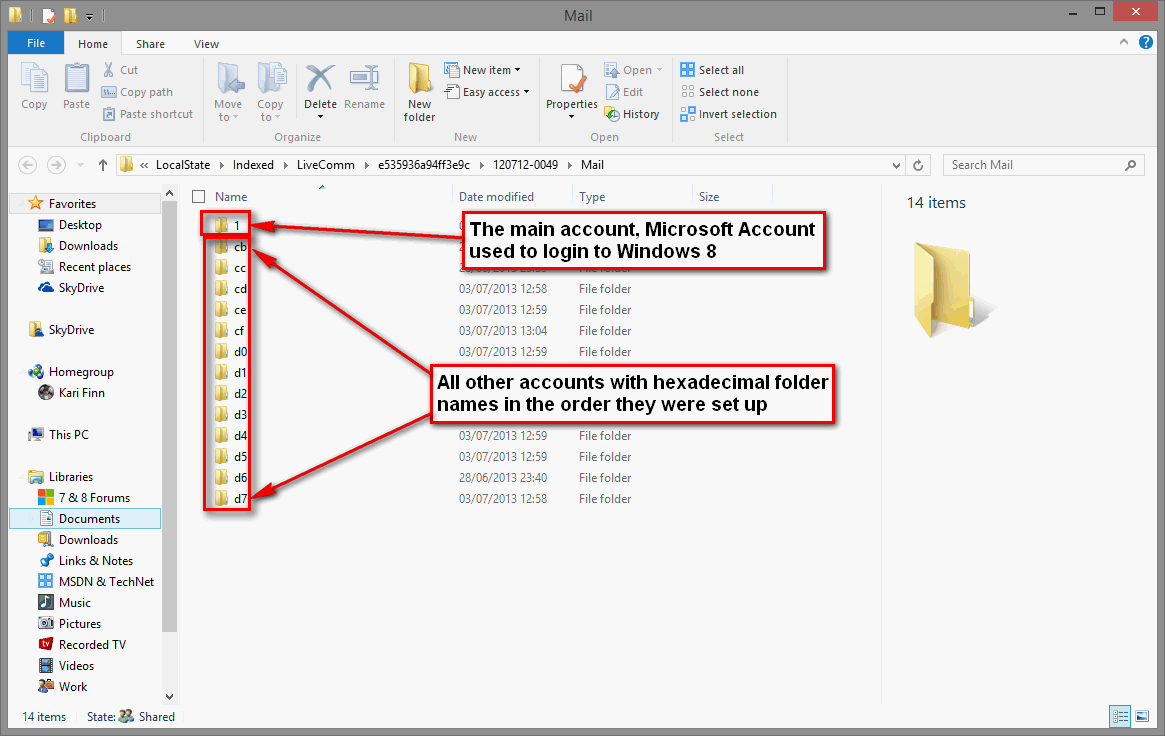Open SkyDrive under Favorites
The width and height of the screenshot is (1165, 736).
81,288
